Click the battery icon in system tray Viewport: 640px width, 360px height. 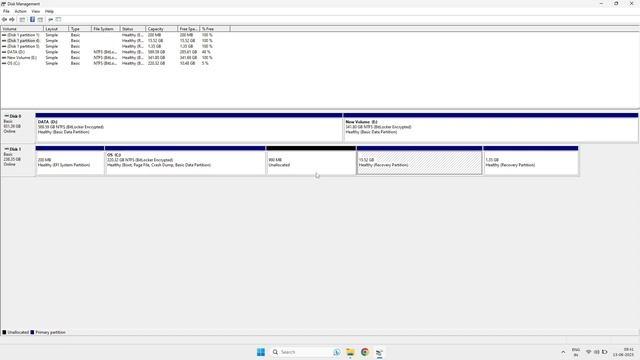(x=604, y=352)
